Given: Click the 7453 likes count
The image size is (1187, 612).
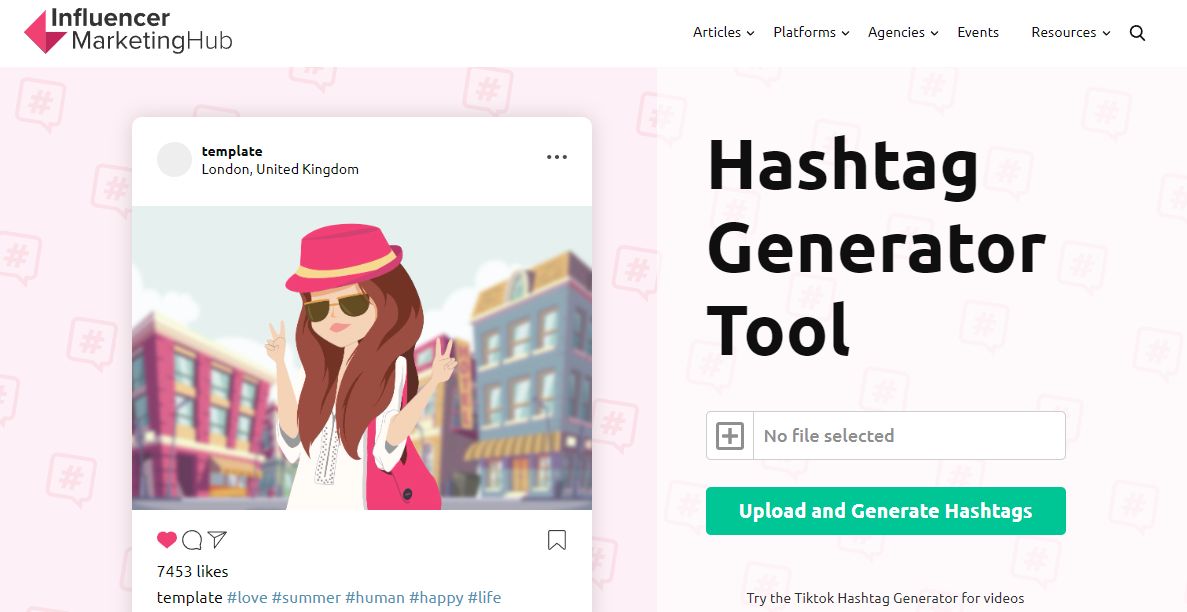Looking at the screenshot, I should [192, 571].
